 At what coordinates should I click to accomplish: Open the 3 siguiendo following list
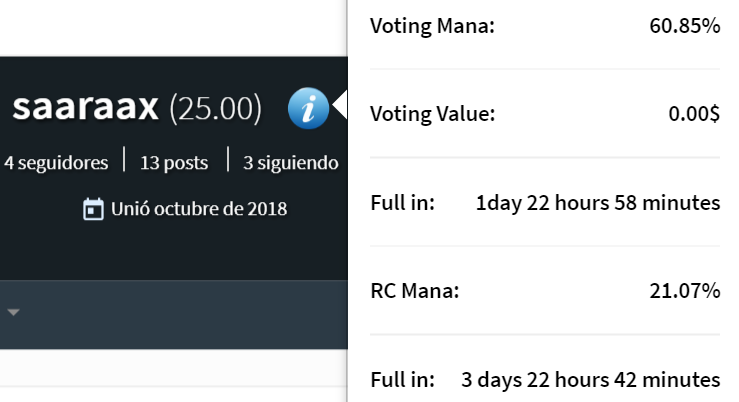coord(290,162)
